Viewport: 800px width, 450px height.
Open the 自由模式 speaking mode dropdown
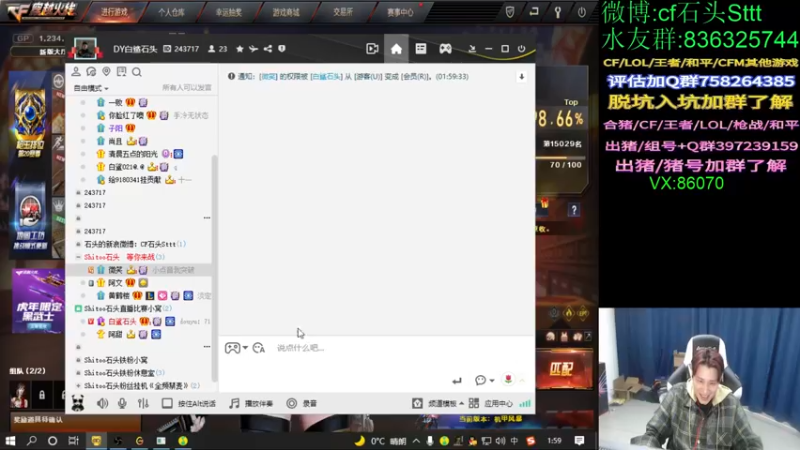91,88
